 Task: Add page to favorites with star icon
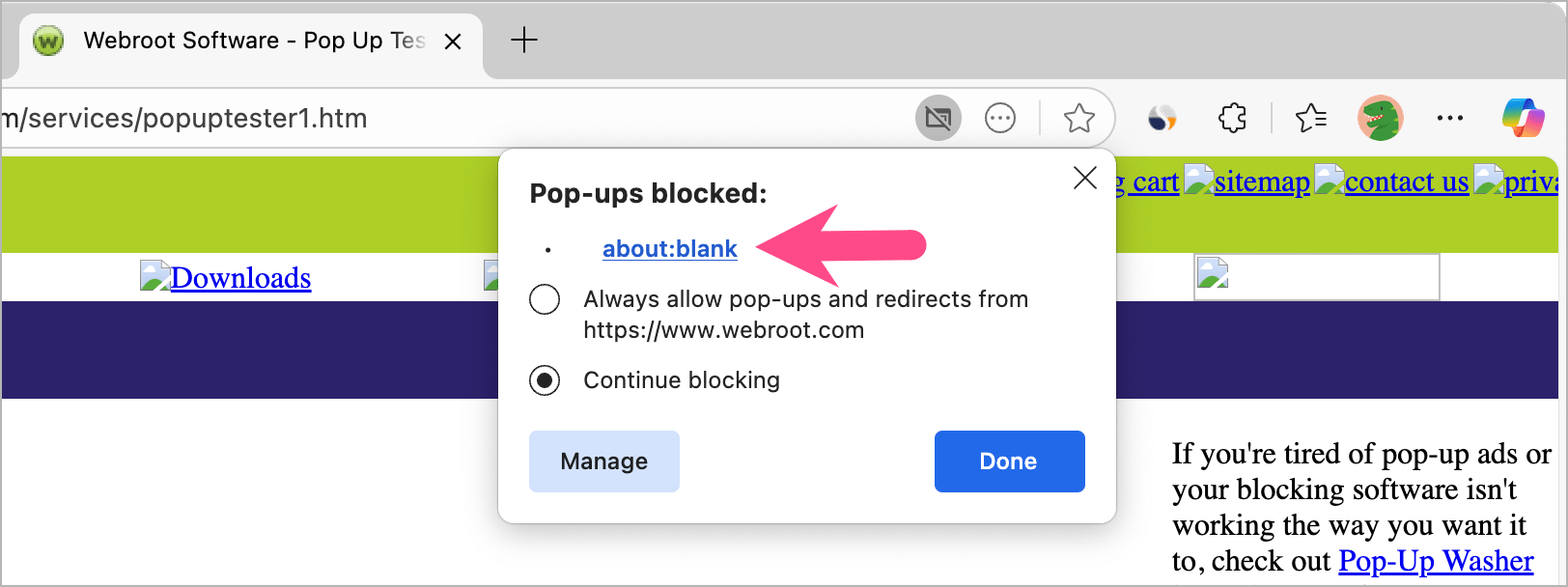pyautogui.click(x=1078, y=119)
